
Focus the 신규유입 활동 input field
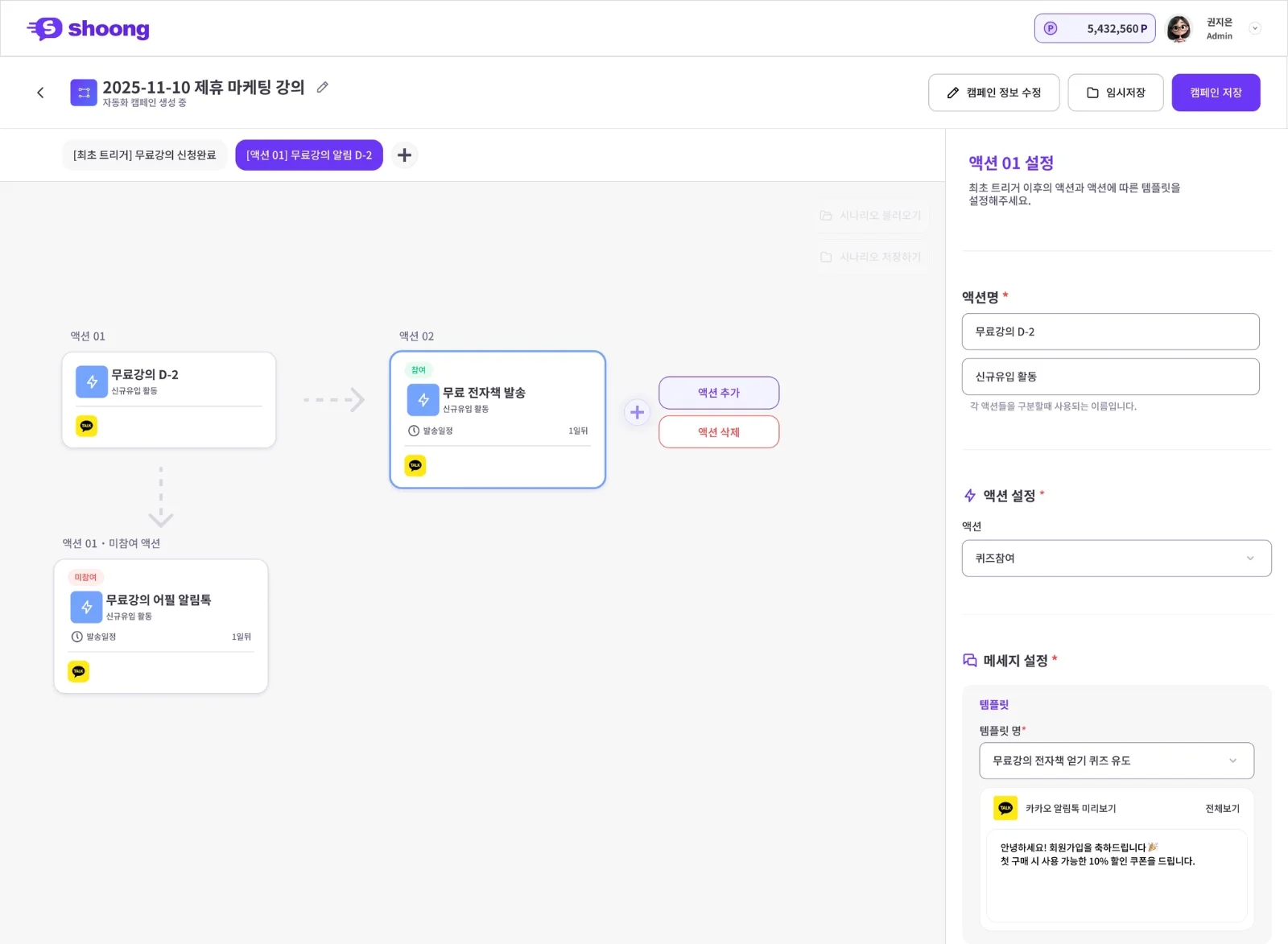click(x=1110, y=377)
